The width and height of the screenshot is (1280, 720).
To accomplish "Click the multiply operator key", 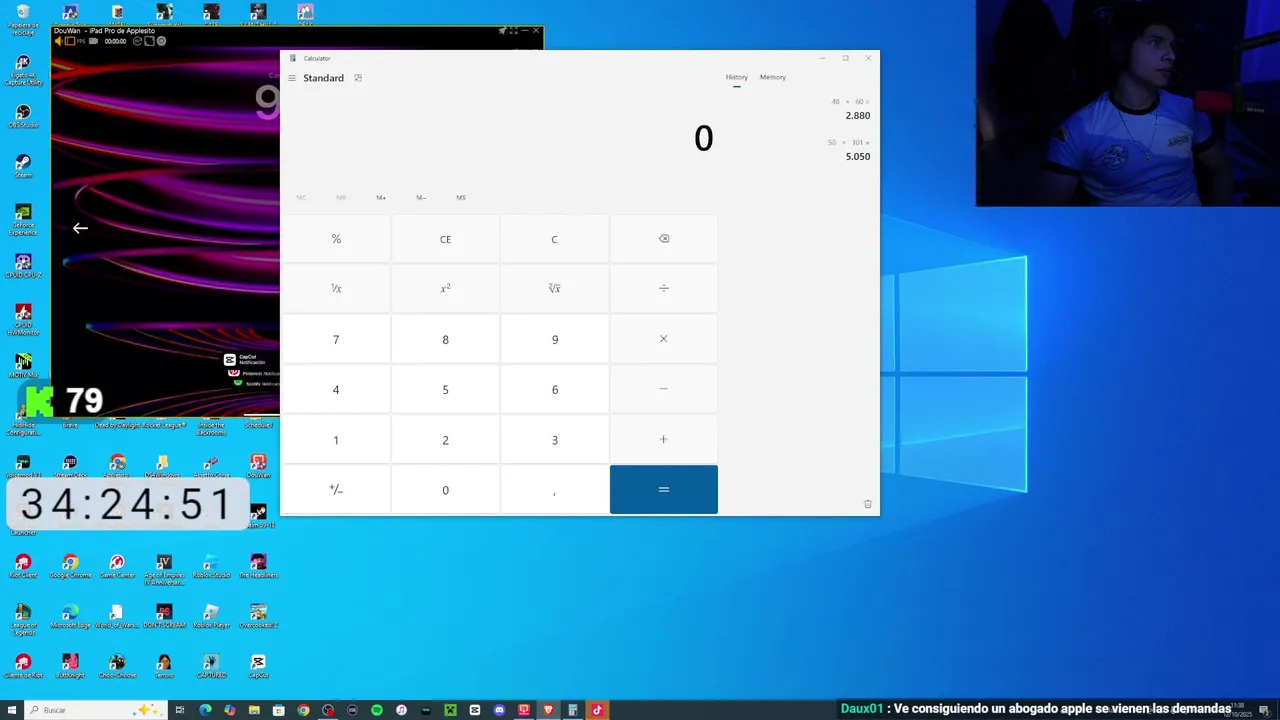I will (664, 339).
